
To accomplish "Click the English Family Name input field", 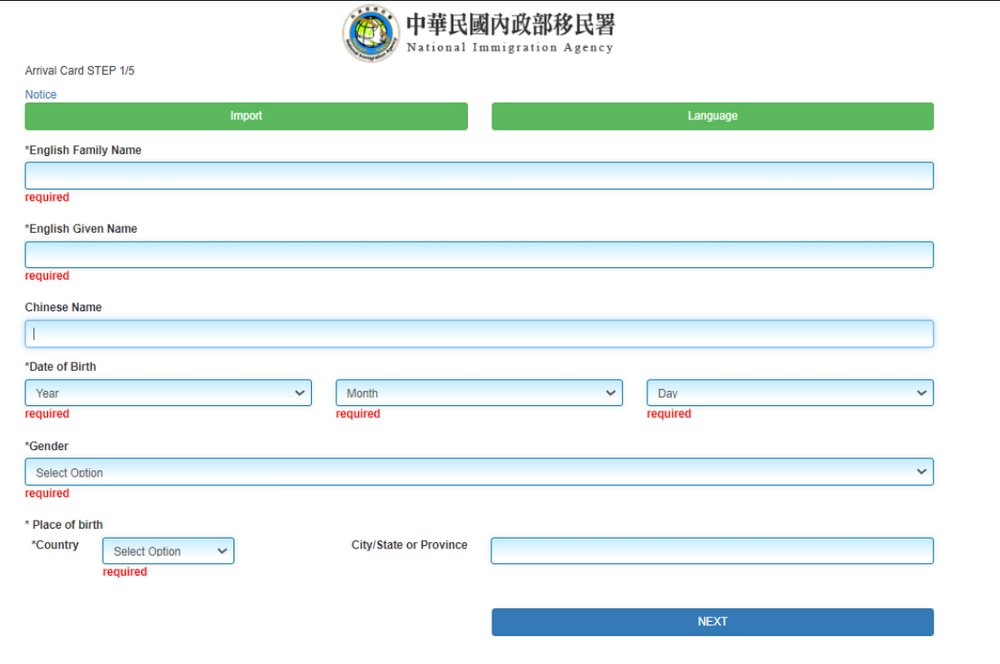I will (478, 175).
